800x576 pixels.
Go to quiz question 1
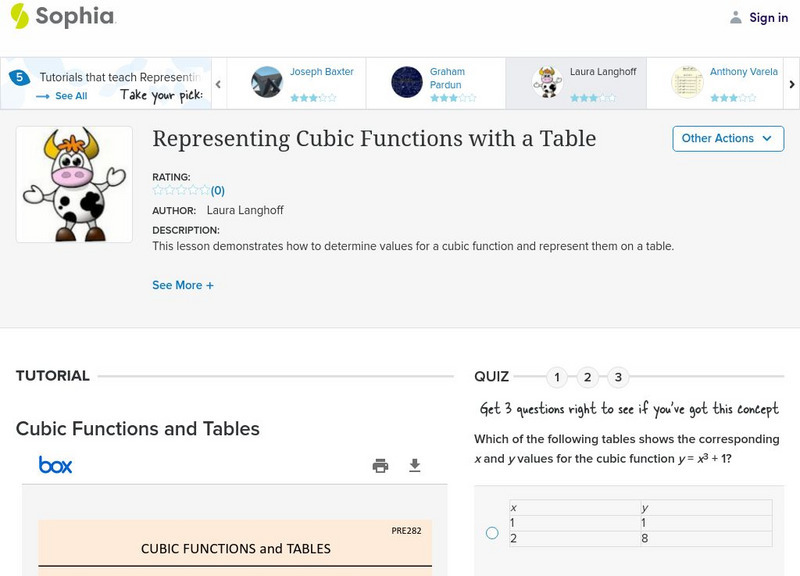point(557,377)
